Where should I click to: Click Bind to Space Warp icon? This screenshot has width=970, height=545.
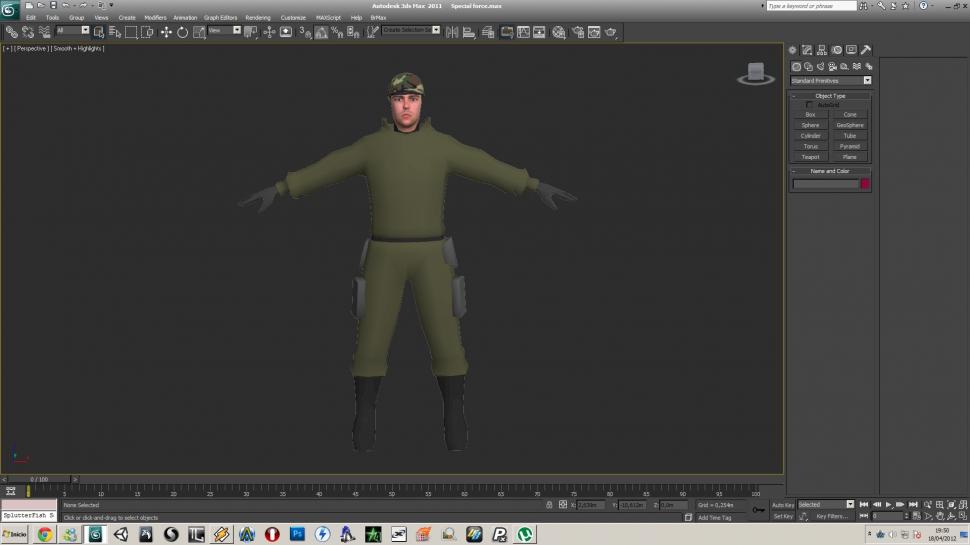(x=45, y=32)
